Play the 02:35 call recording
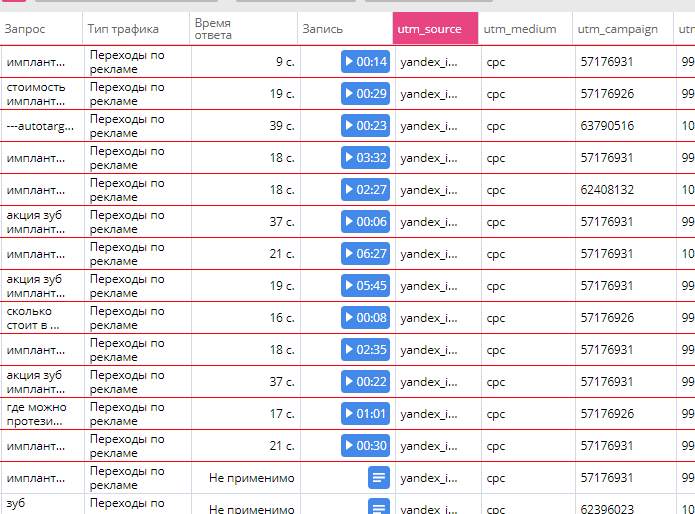This screenshot has height=514, width=695. click(365, 349)
